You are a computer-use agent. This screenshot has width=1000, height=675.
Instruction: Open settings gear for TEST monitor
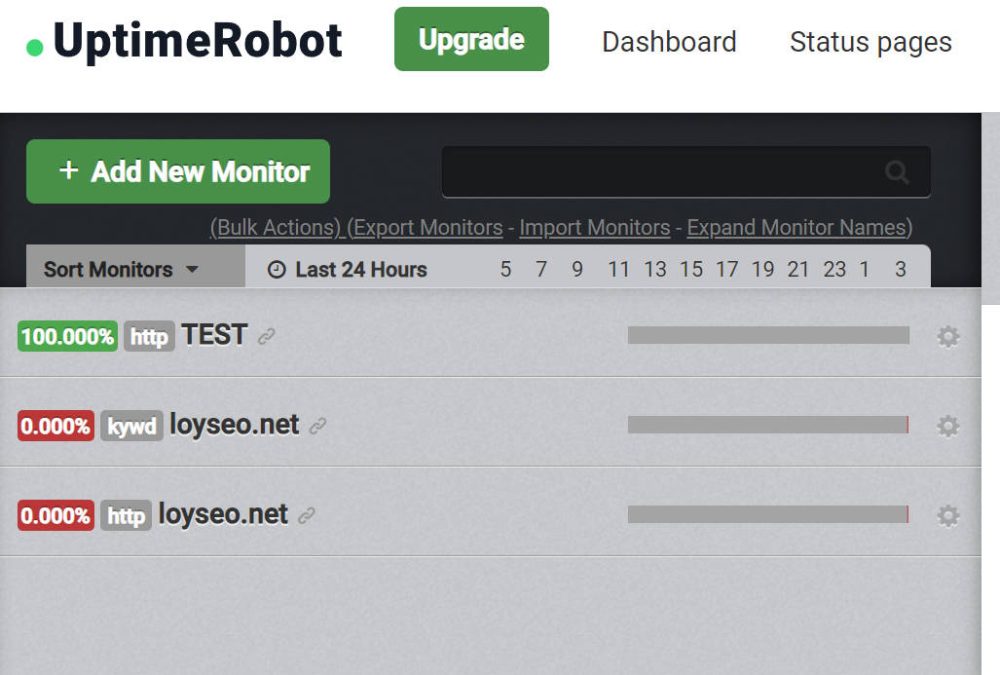[948, 336]
